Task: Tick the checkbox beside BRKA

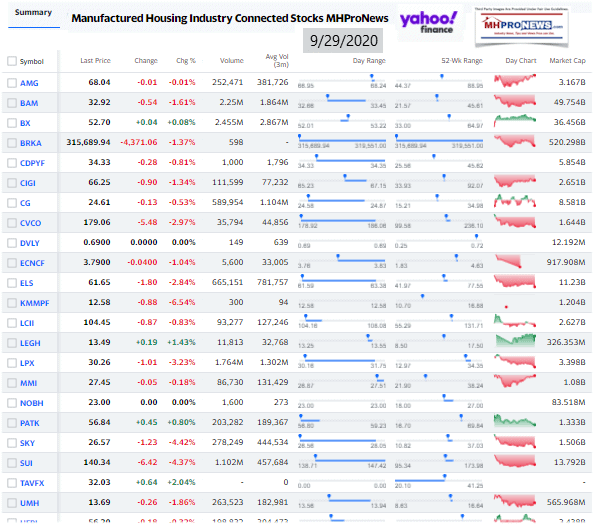Action: click(x=12, y=143)
